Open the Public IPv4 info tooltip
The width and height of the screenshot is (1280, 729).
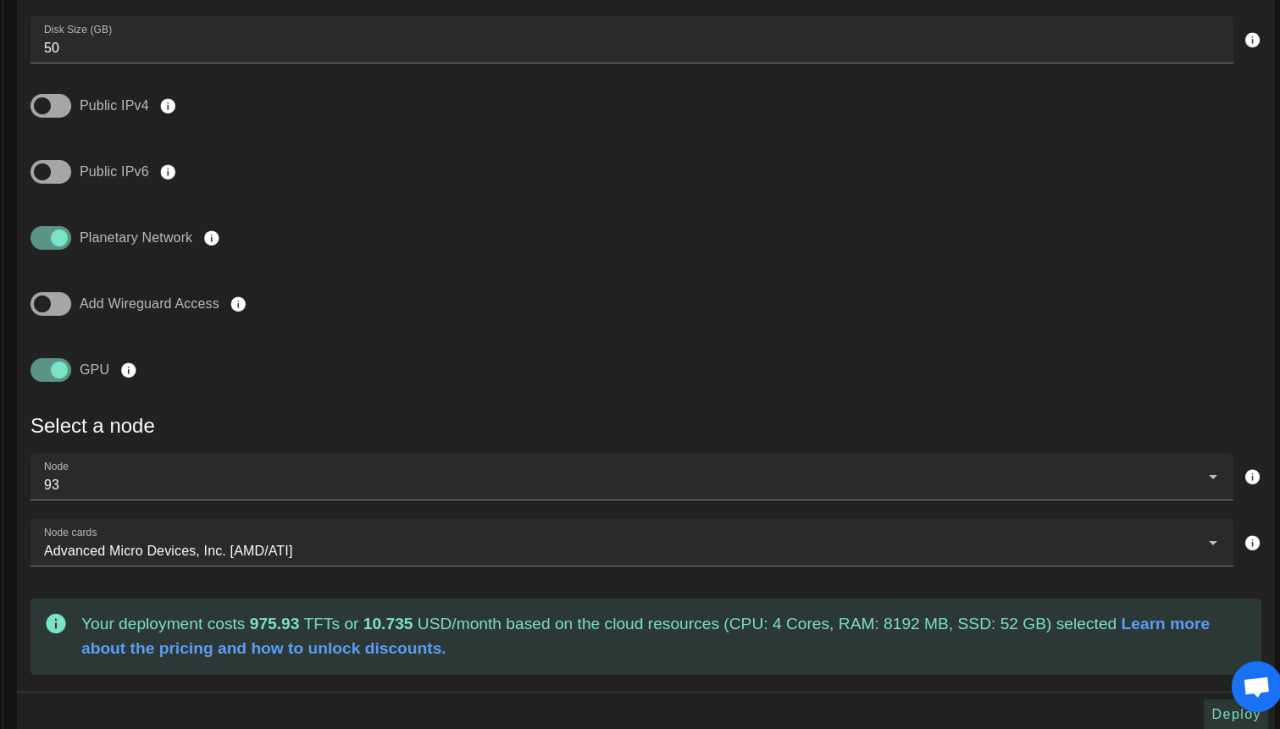tap(168, 105)
